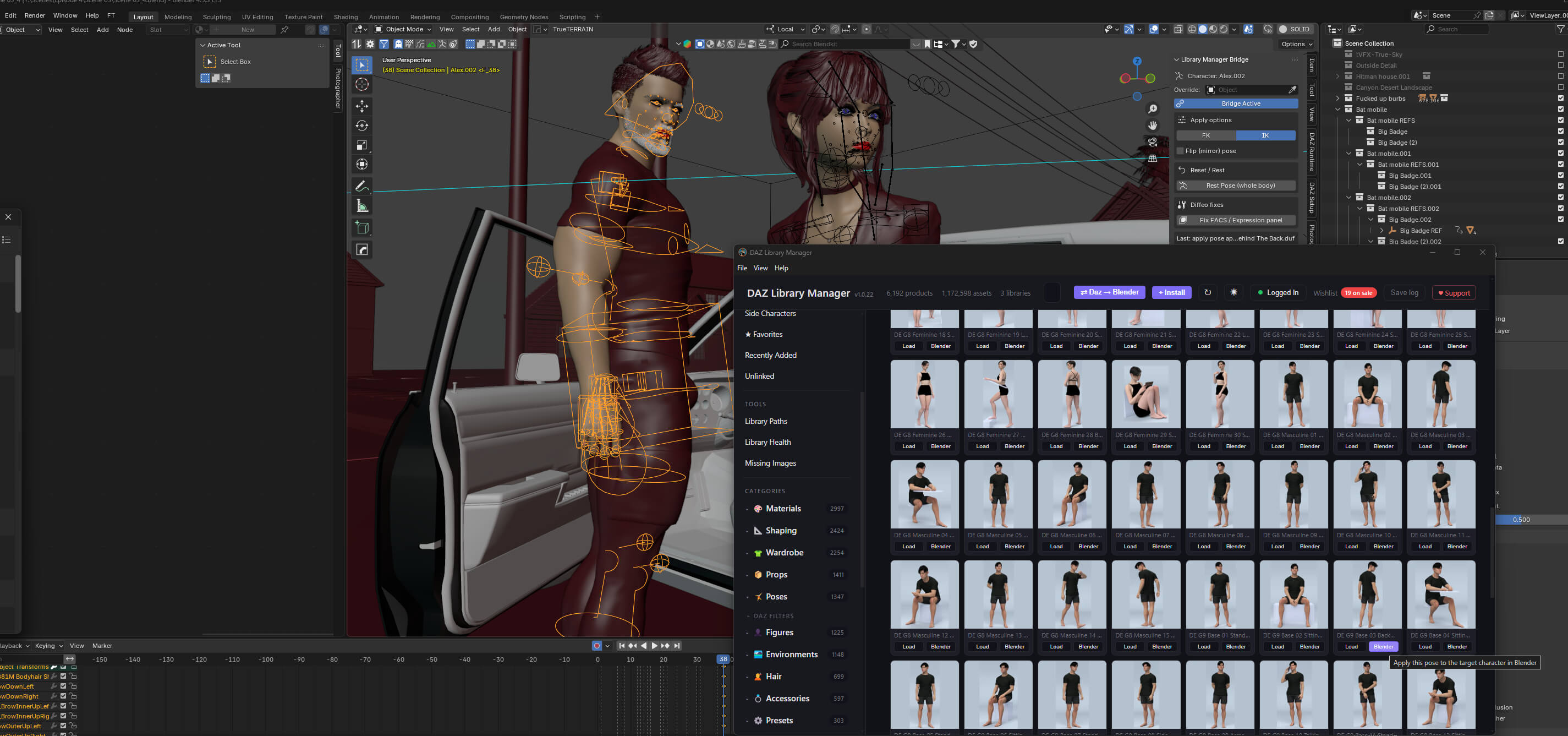1568x736 pixels.
Task: Activate the Scale tool in viewport toolbar
Action: 362,145
